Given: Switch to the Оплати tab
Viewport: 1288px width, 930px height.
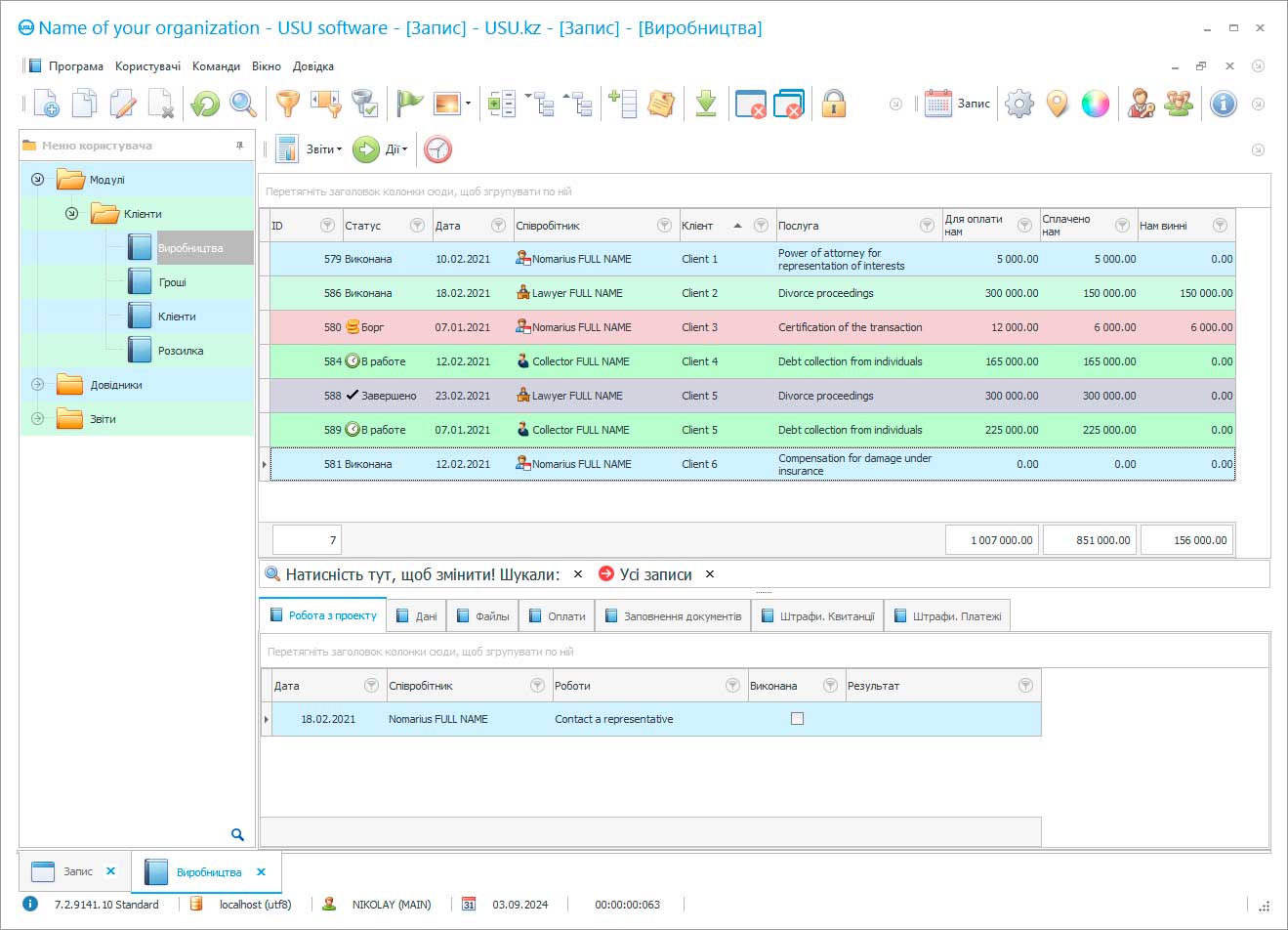Looking at the screenshot, I should pyautogui.click(x=557, y=616).
